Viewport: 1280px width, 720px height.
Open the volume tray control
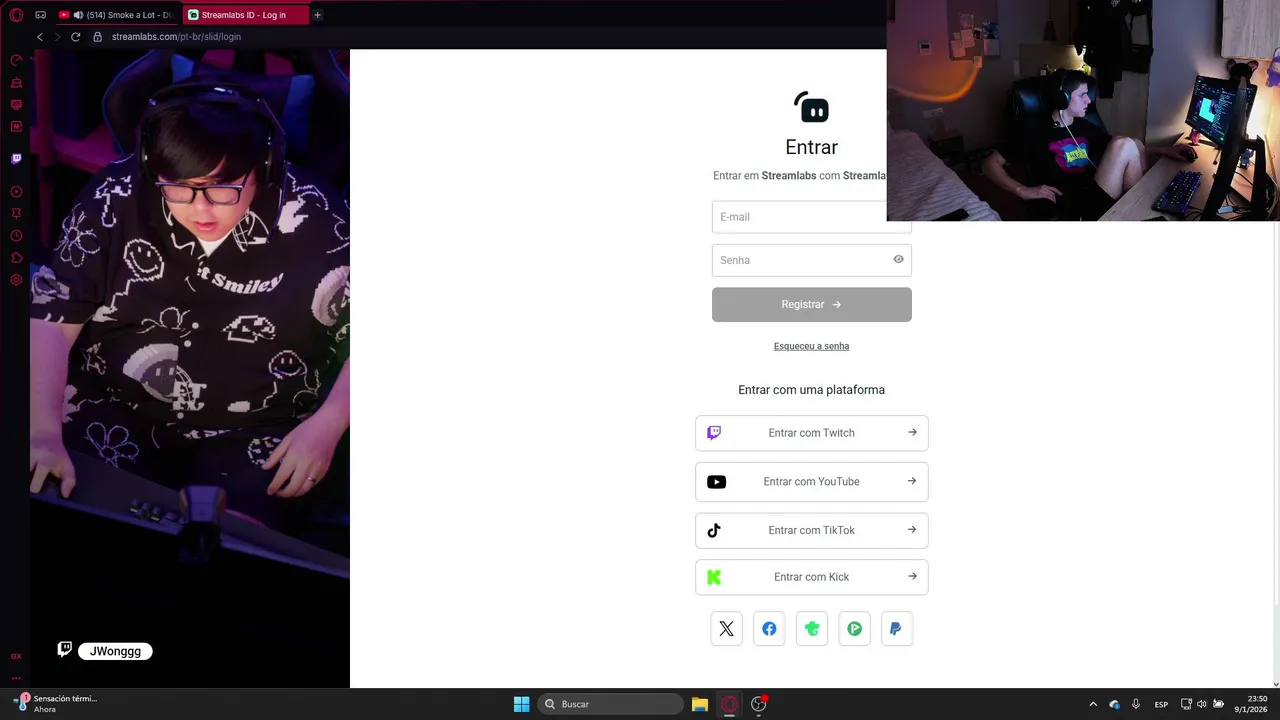pyautogui.click(x=1202, y=704)
